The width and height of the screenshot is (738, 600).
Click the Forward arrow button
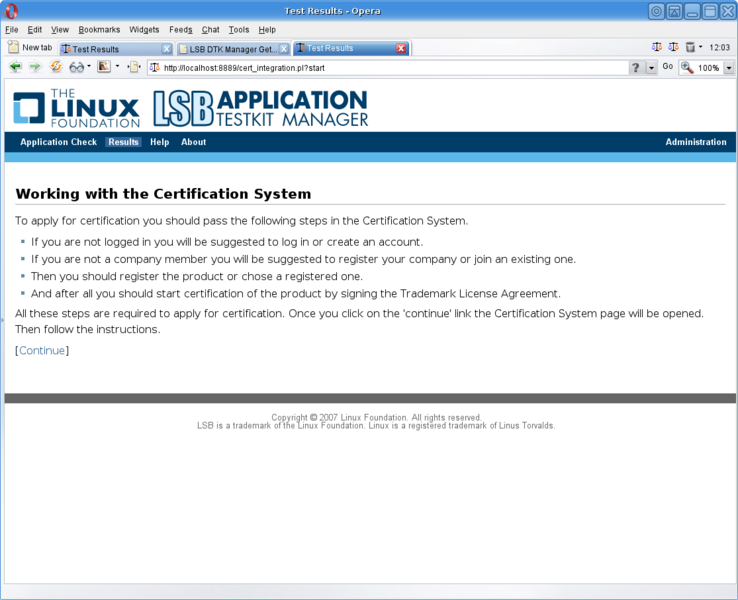pyautogui.click(x=35, y=67)
